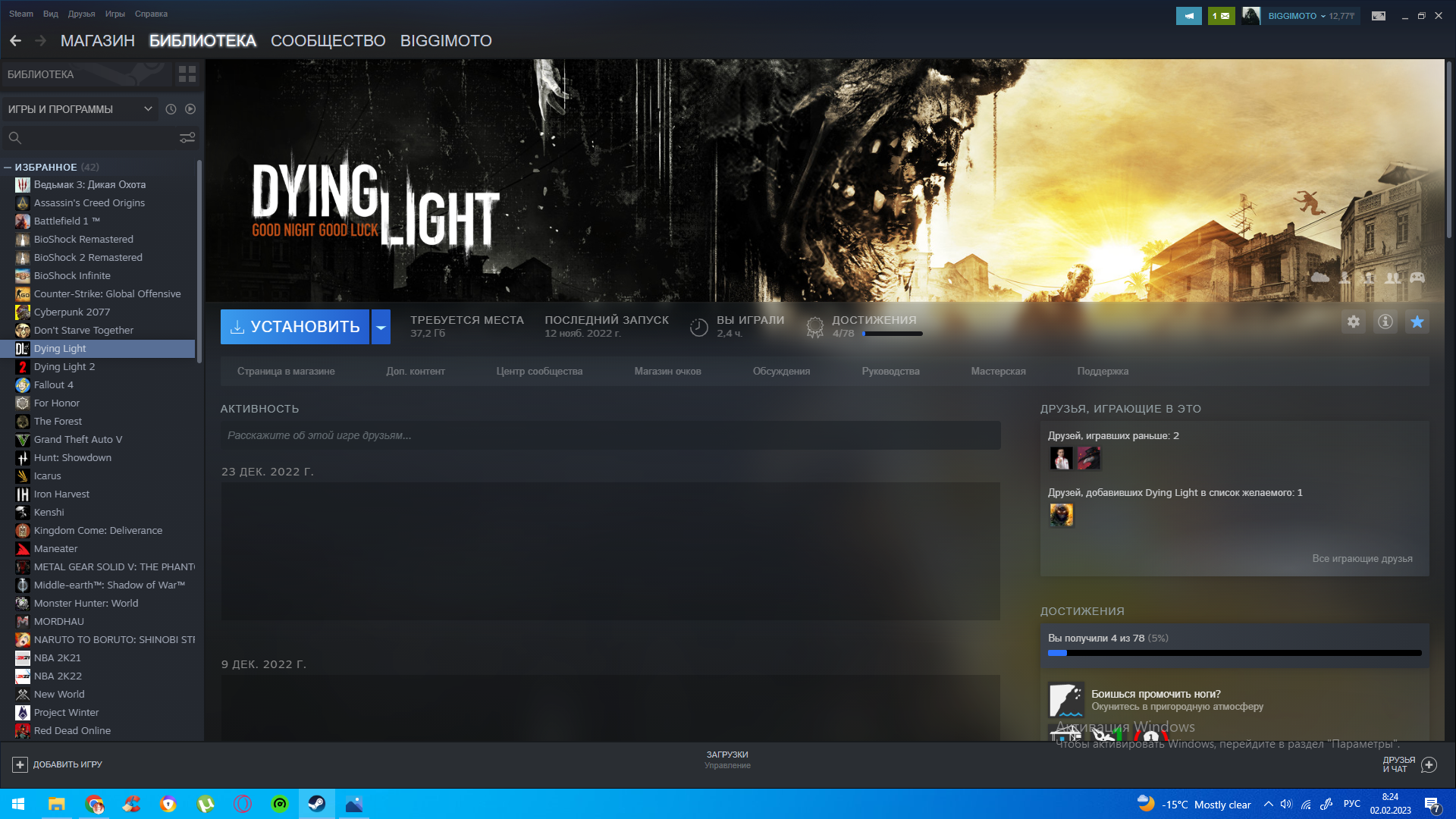The height and width of the screenshot is (819, 1456).
Task: Open Windows Start menu
Action: (x=18, y=804)
